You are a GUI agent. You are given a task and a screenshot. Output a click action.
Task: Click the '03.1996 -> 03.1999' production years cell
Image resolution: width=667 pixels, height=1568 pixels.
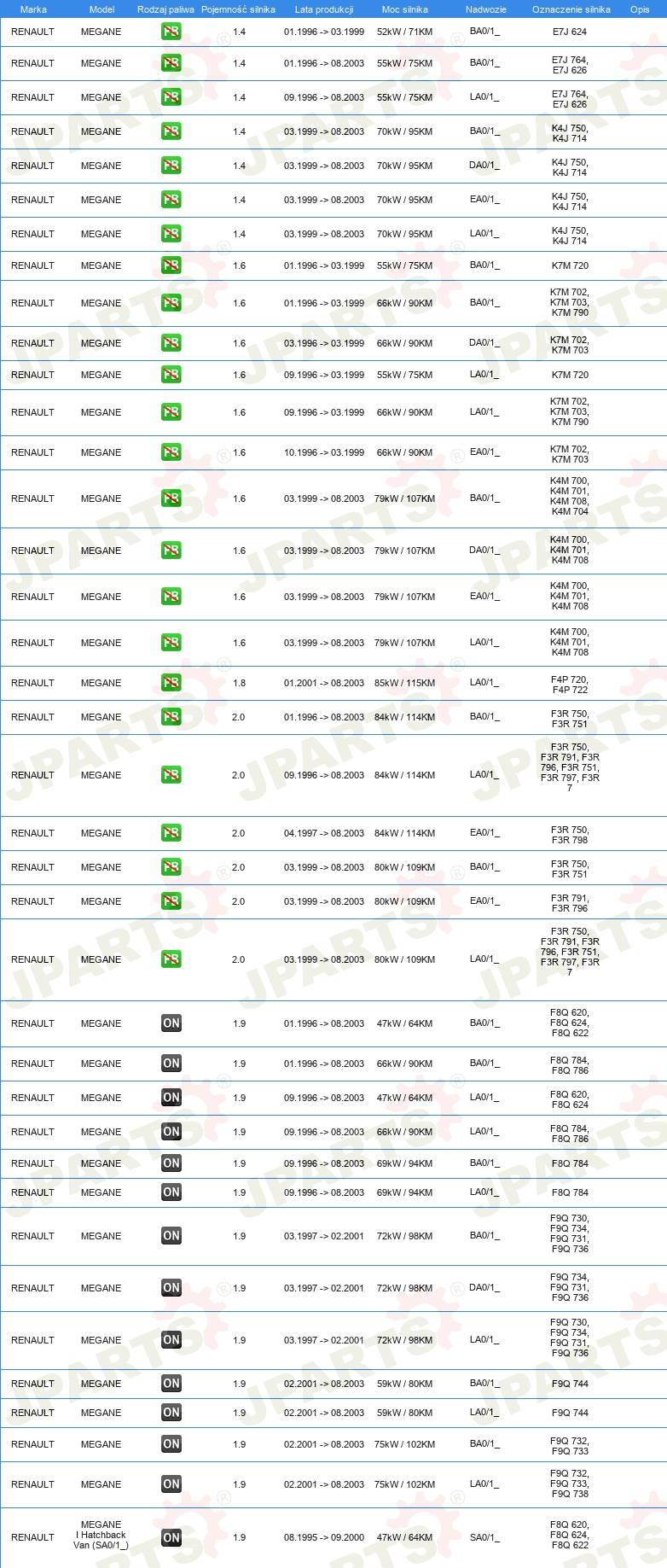pos(324,343)
